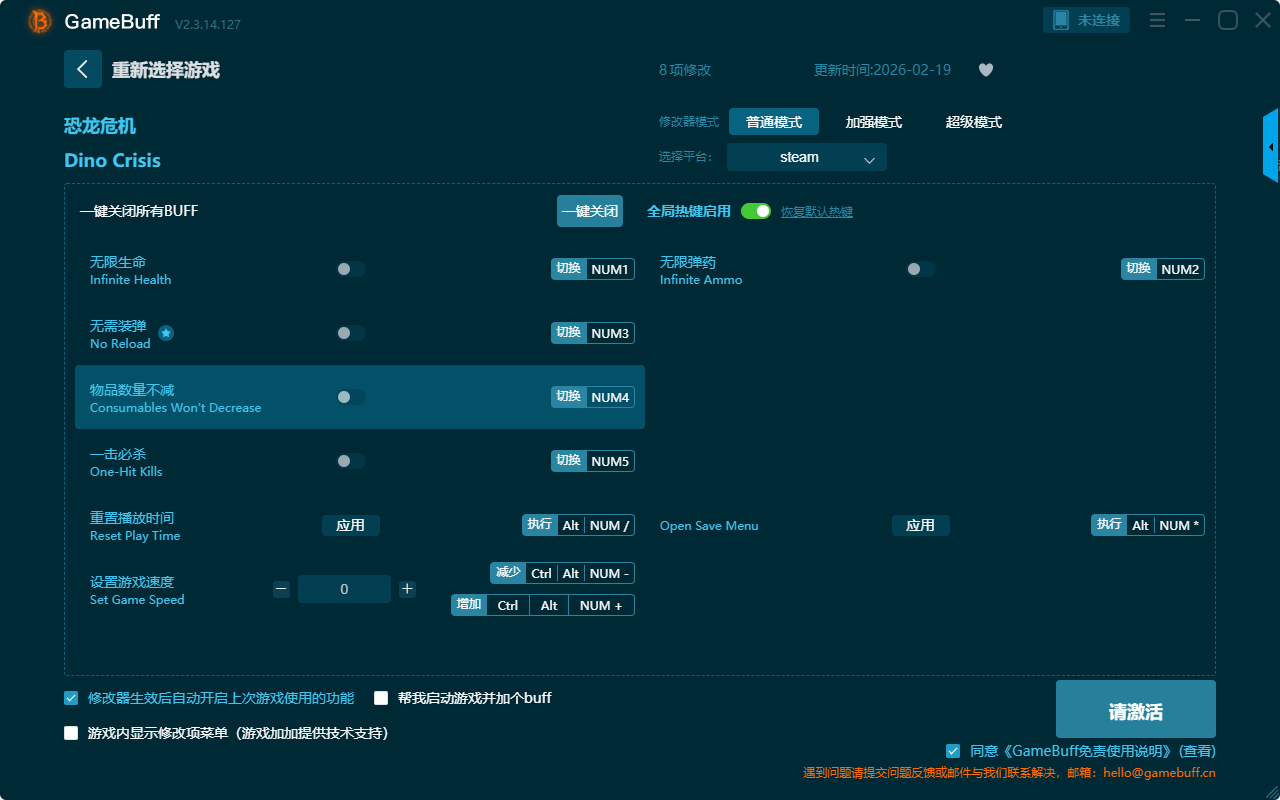Open the steam platform dropdown
This screenshot has width=1280, height=800.
806,157
